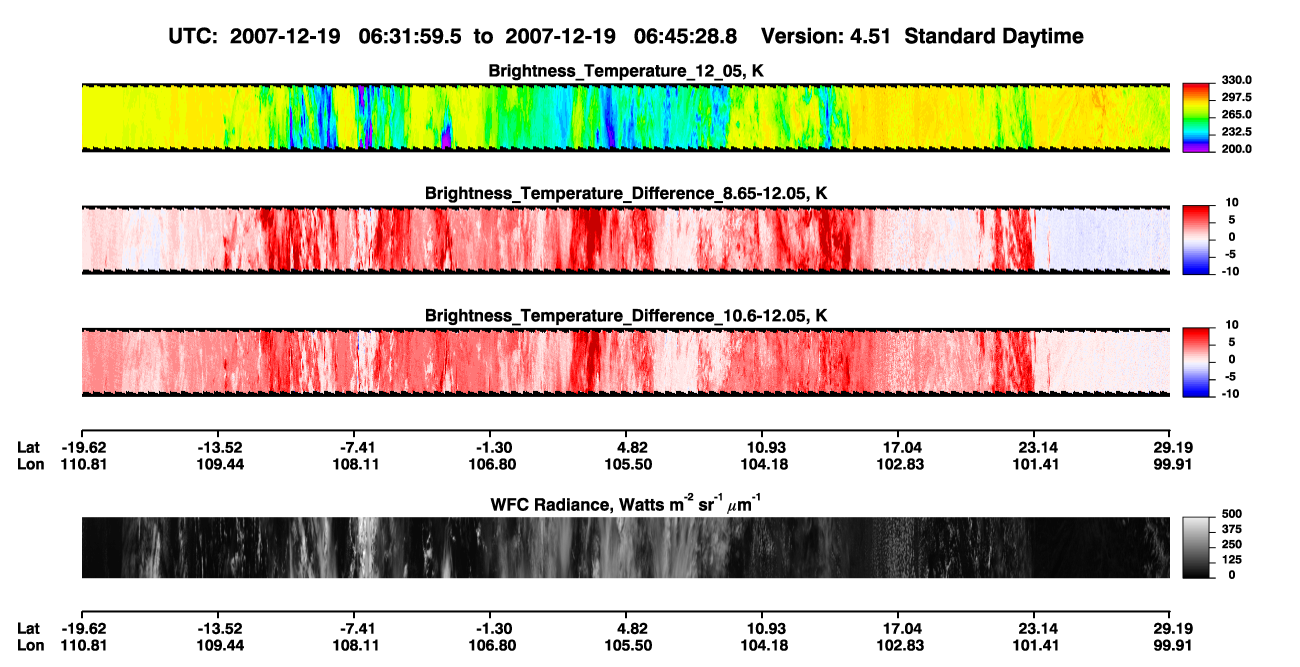Click the 500 tick on WFC colorbar
The width and height of the screenshot is (1300, 667).
(1230, 514)
